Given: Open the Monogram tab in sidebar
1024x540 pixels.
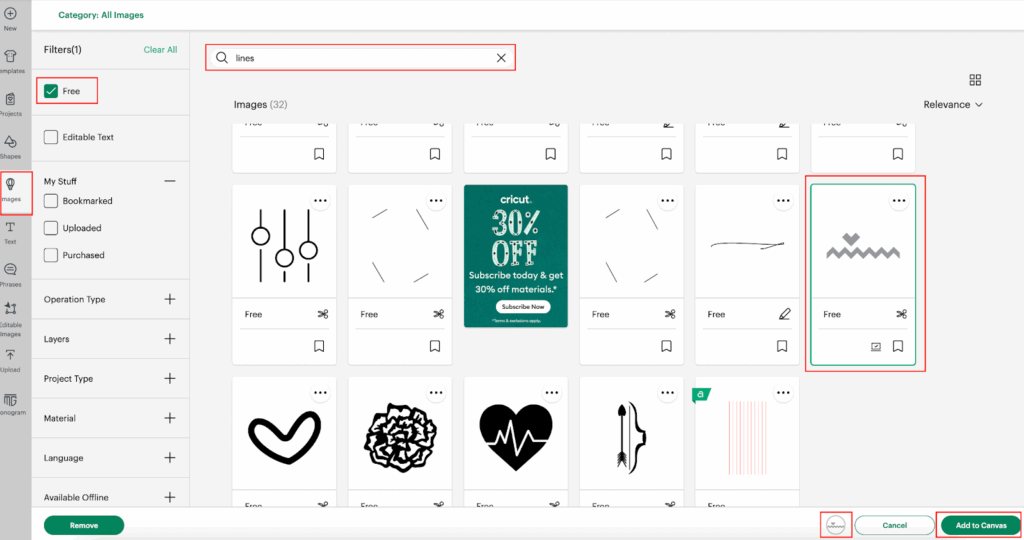Looking at the screenshot, I should pyautogui.click(x=10, y=403).
